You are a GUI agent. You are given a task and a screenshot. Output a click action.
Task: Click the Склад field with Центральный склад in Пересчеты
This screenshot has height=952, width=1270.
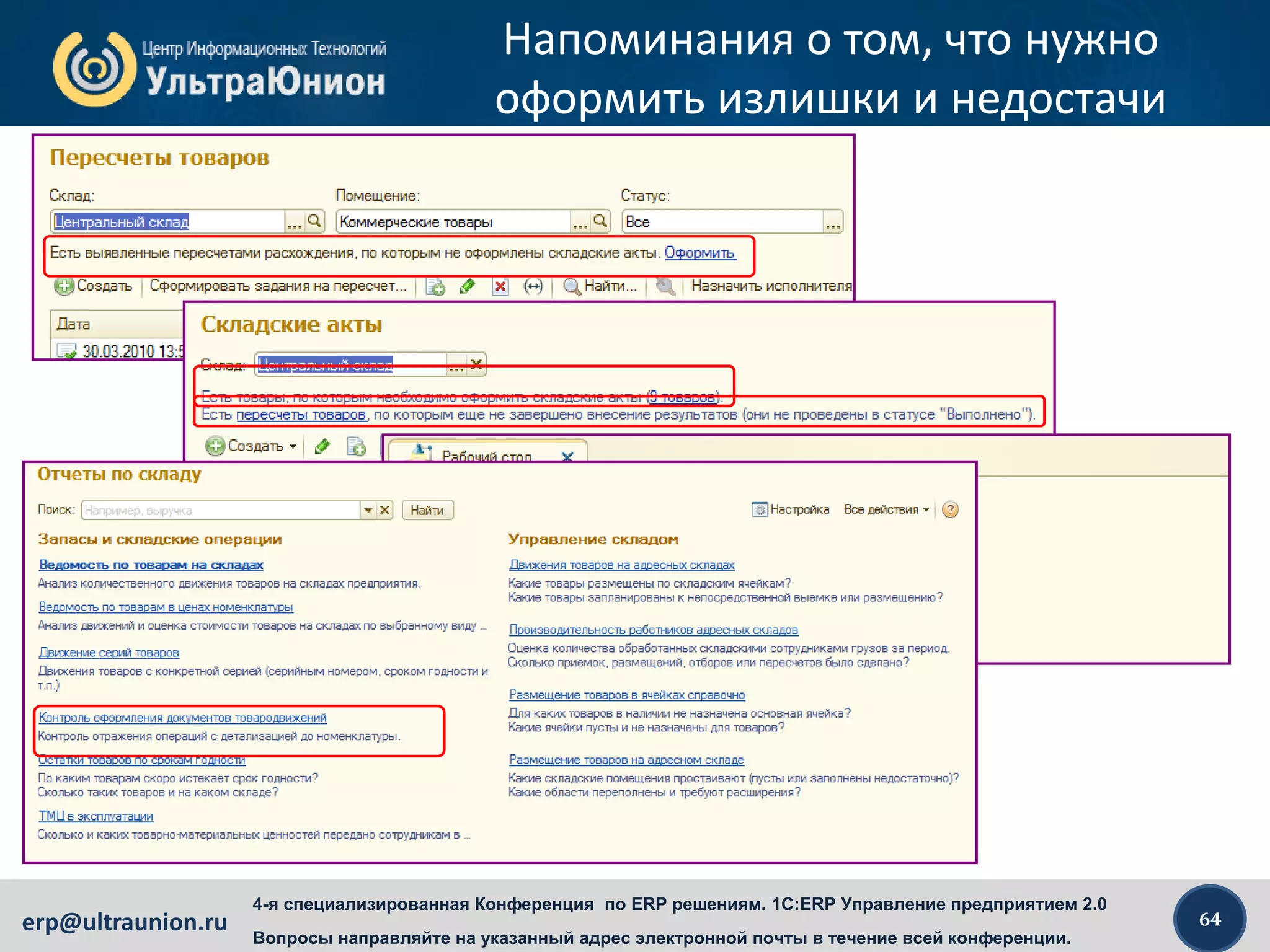(x=168, y=221)
